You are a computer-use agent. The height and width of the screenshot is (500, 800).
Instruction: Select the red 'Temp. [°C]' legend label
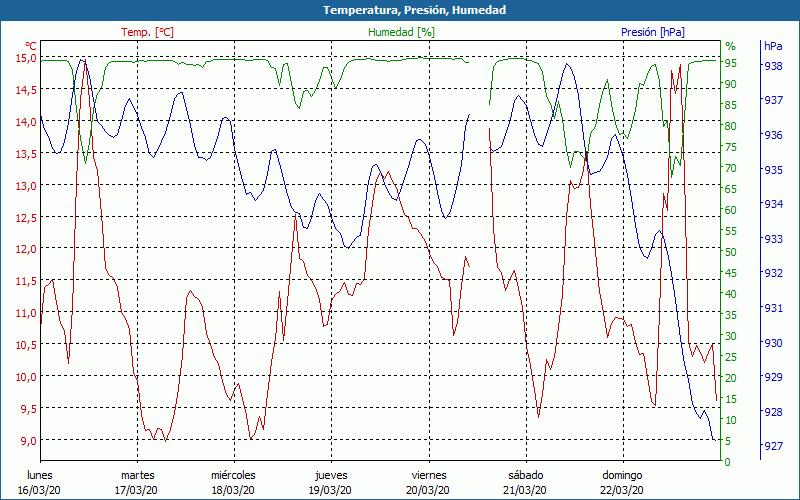click(x=147, y=32)
